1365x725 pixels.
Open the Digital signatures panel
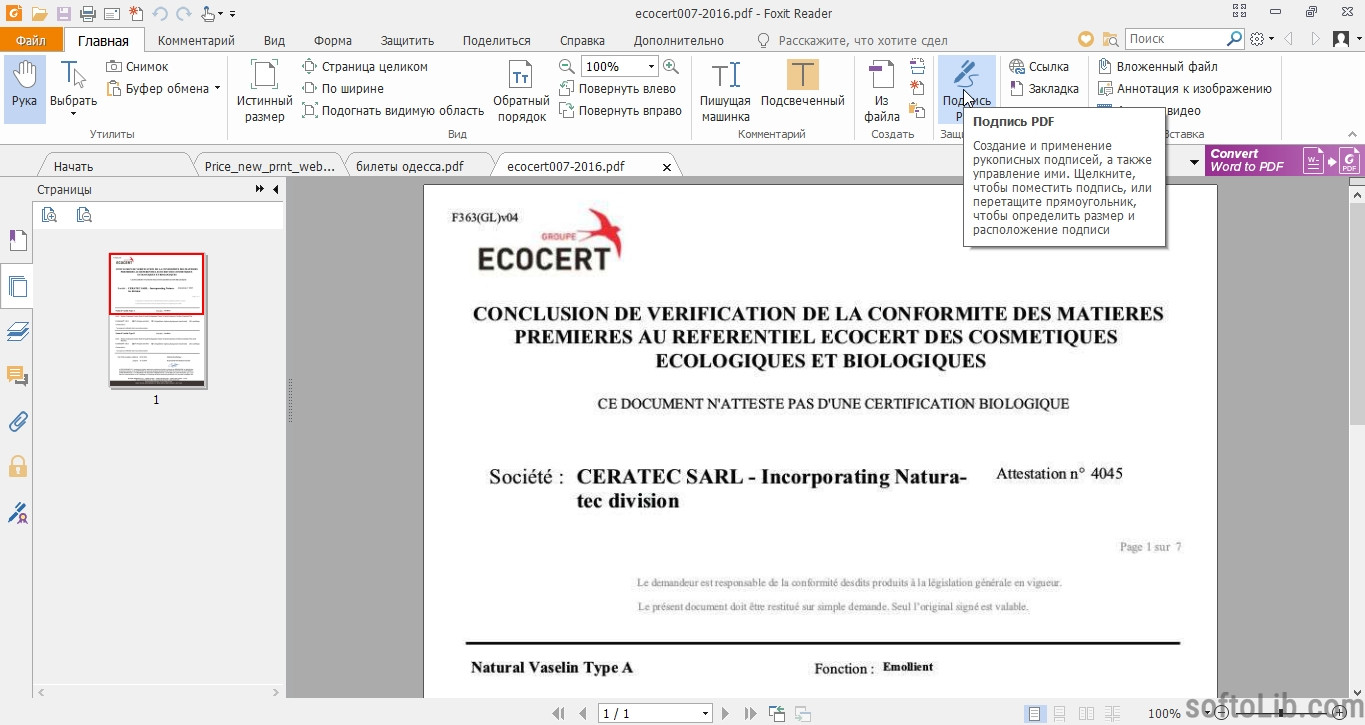(17, 513)
